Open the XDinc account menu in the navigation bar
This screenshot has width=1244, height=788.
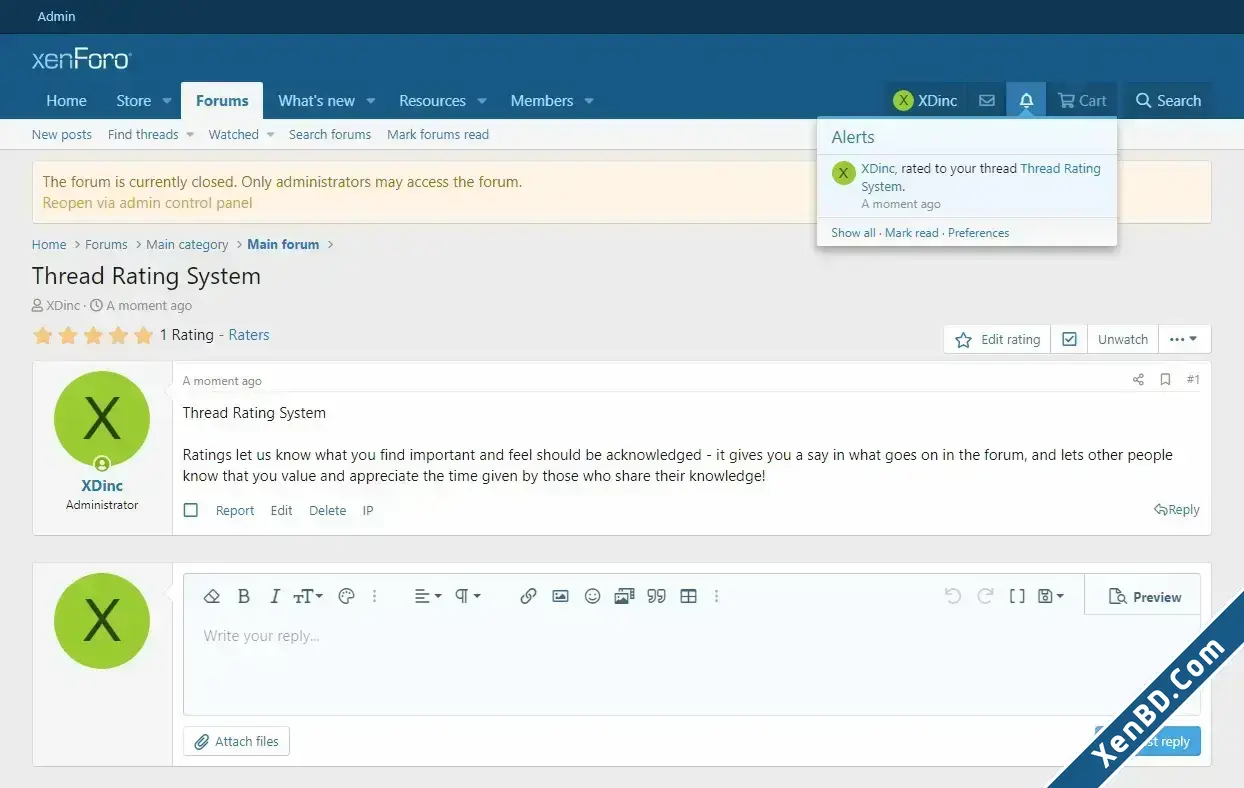click(x=926, y=101)
